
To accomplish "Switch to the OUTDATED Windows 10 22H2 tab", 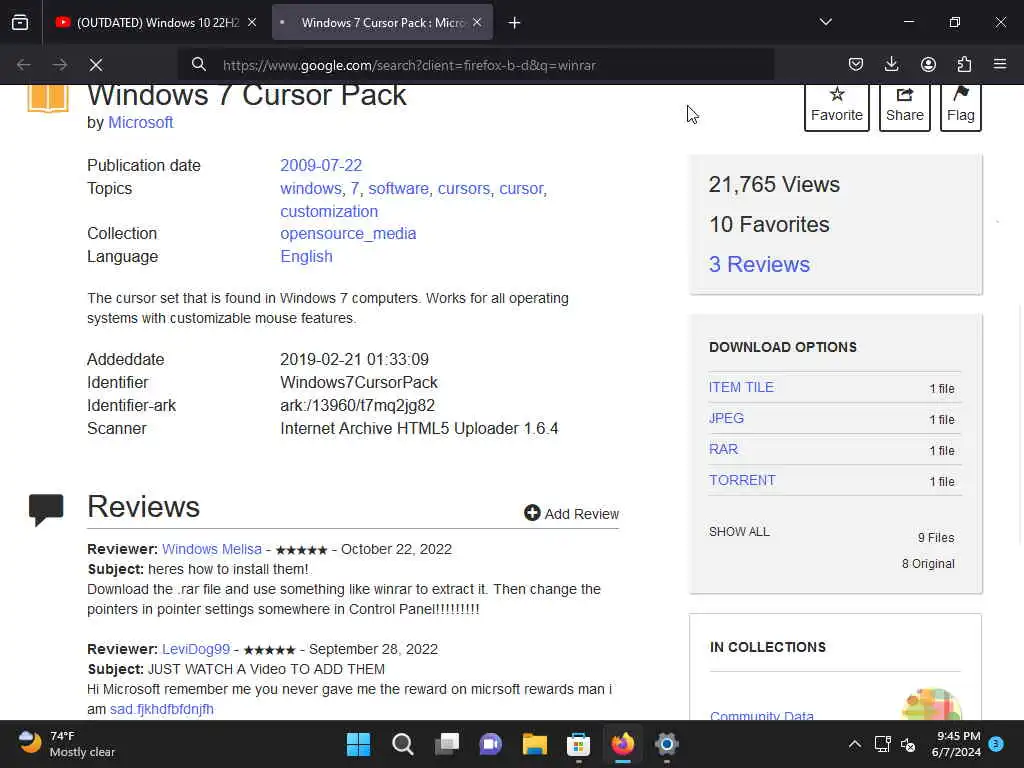I will (x=157, y=22).
